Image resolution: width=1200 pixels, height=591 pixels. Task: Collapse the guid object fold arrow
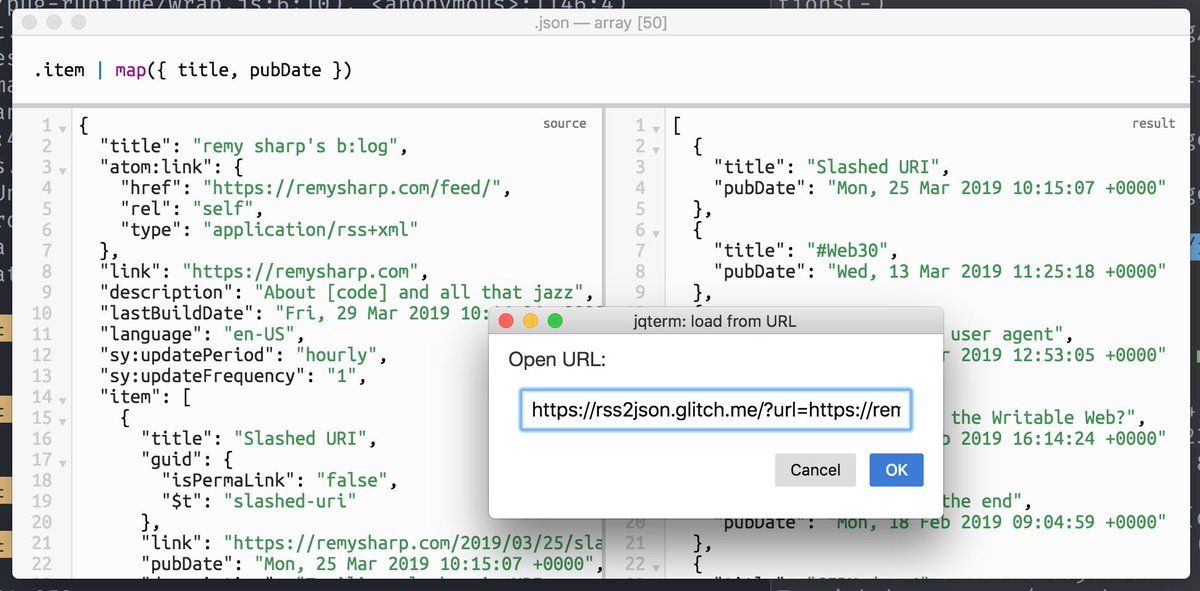tap(63, 460)
